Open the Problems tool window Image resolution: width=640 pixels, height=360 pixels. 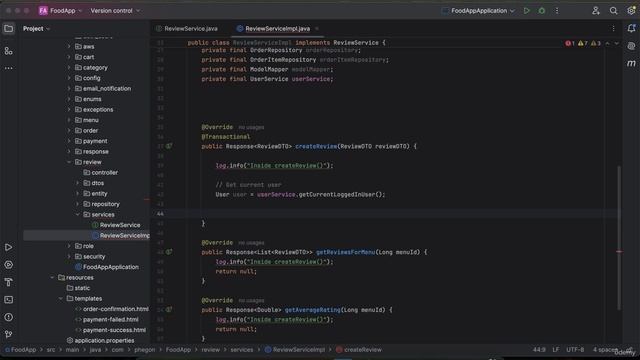[x=9, y=317]
